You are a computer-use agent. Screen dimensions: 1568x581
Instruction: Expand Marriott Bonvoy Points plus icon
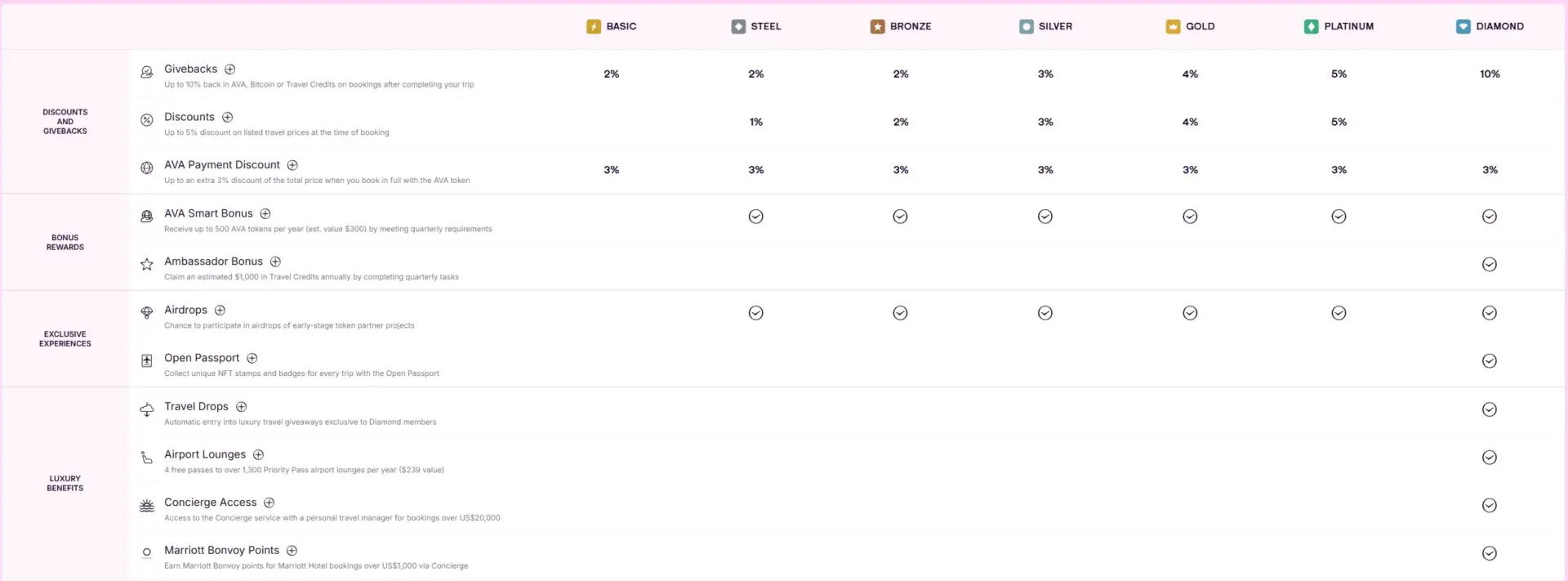point(292,551)
